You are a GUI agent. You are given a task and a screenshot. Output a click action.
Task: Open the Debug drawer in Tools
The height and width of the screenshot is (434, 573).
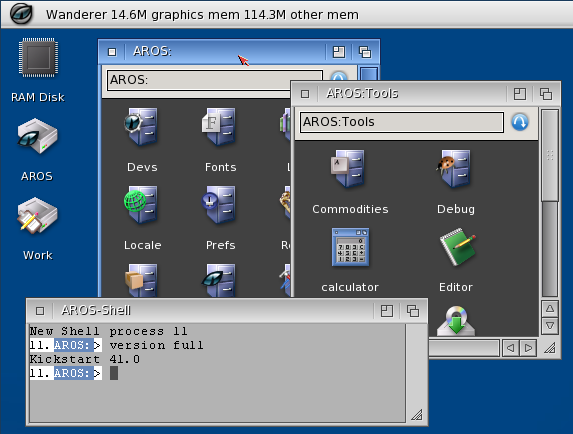(x=454, y=168)
